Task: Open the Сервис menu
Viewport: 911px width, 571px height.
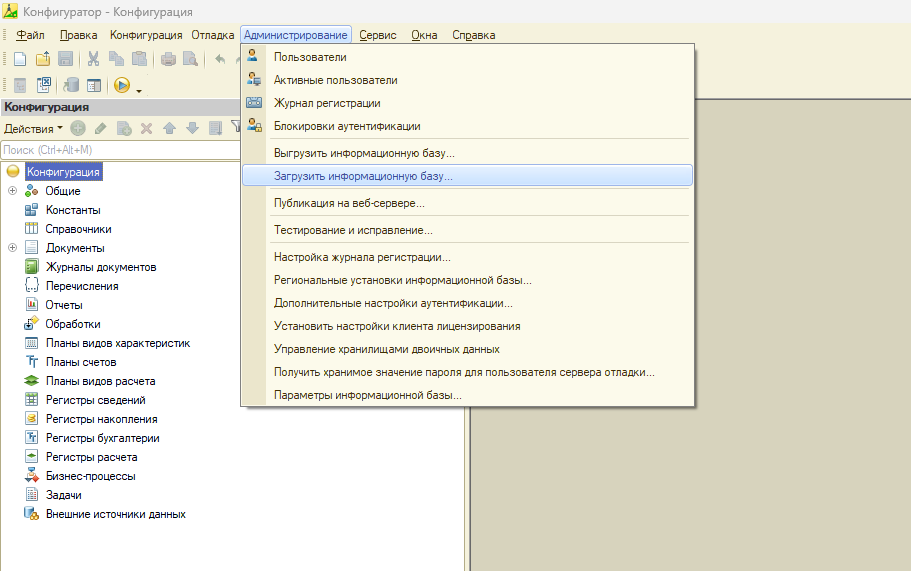Action: [x=378, y=35]
